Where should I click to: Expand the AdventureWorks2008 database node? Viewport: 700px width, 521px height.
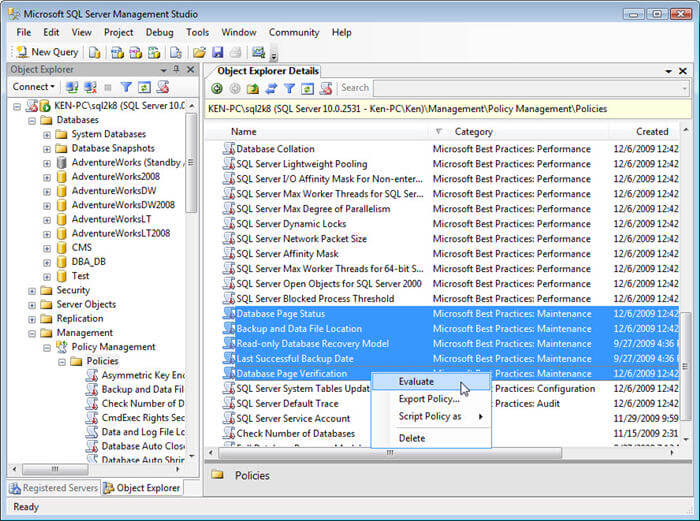47,176
